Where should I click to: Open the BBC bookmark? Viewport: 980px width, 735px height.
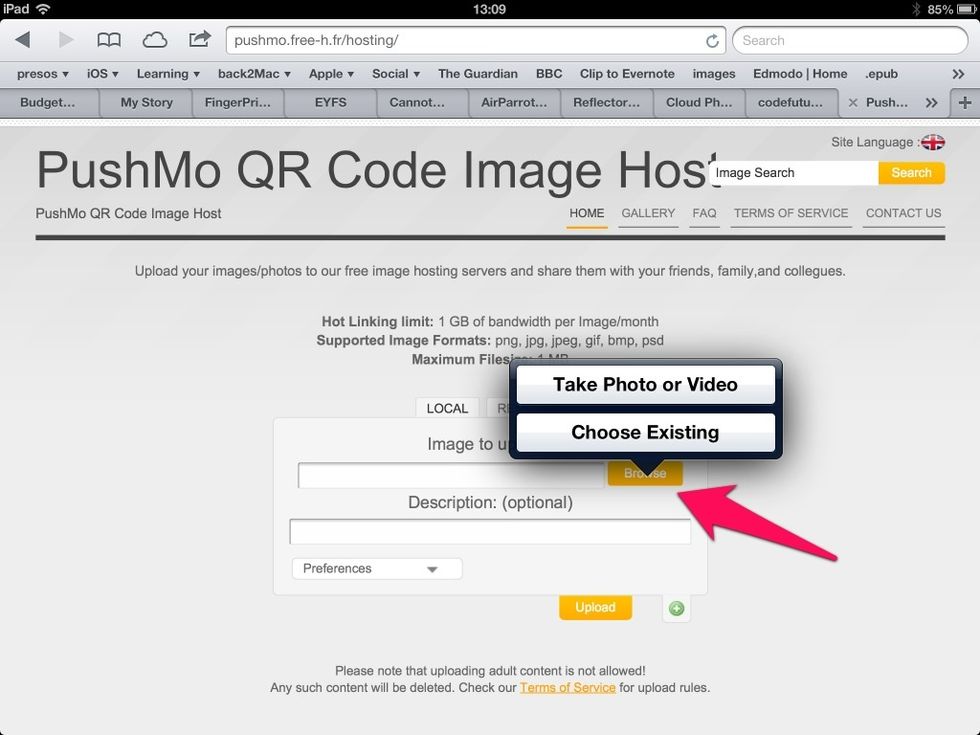click(x=549, y=74)
